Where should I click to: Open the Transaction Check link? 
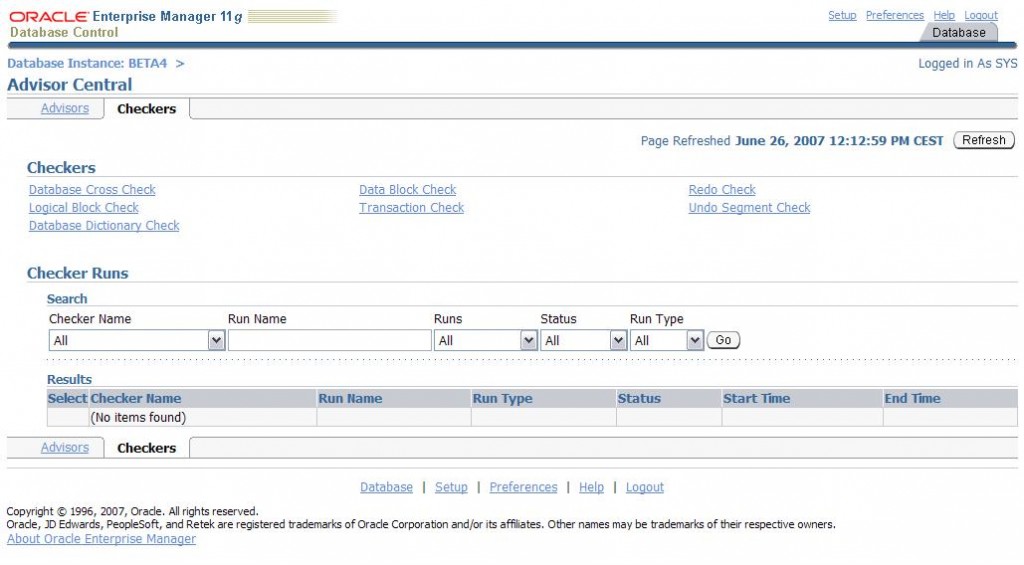coord(411,208)
